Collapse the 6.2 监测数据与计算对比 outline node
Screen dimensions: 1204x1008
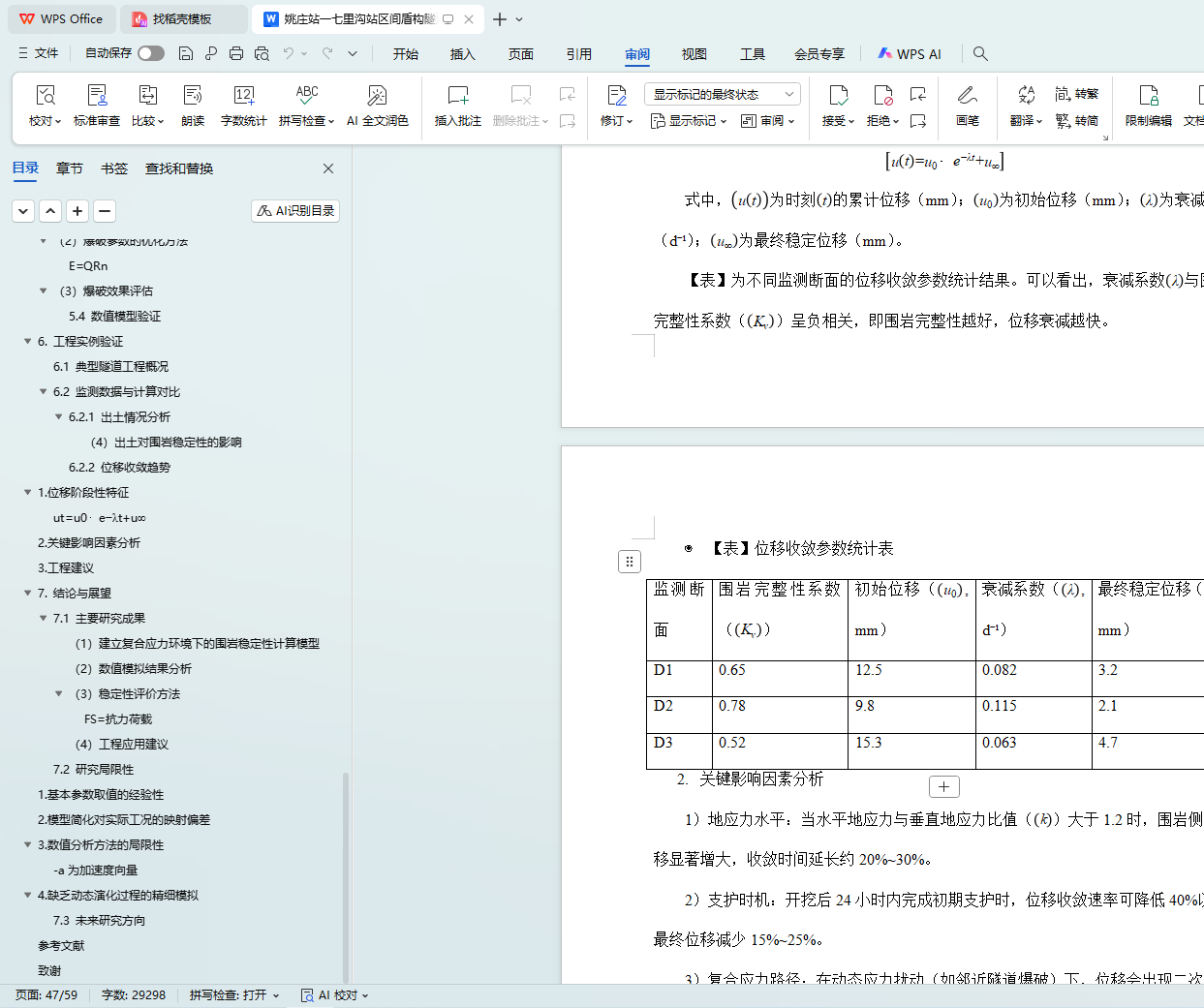pos(43,392)
